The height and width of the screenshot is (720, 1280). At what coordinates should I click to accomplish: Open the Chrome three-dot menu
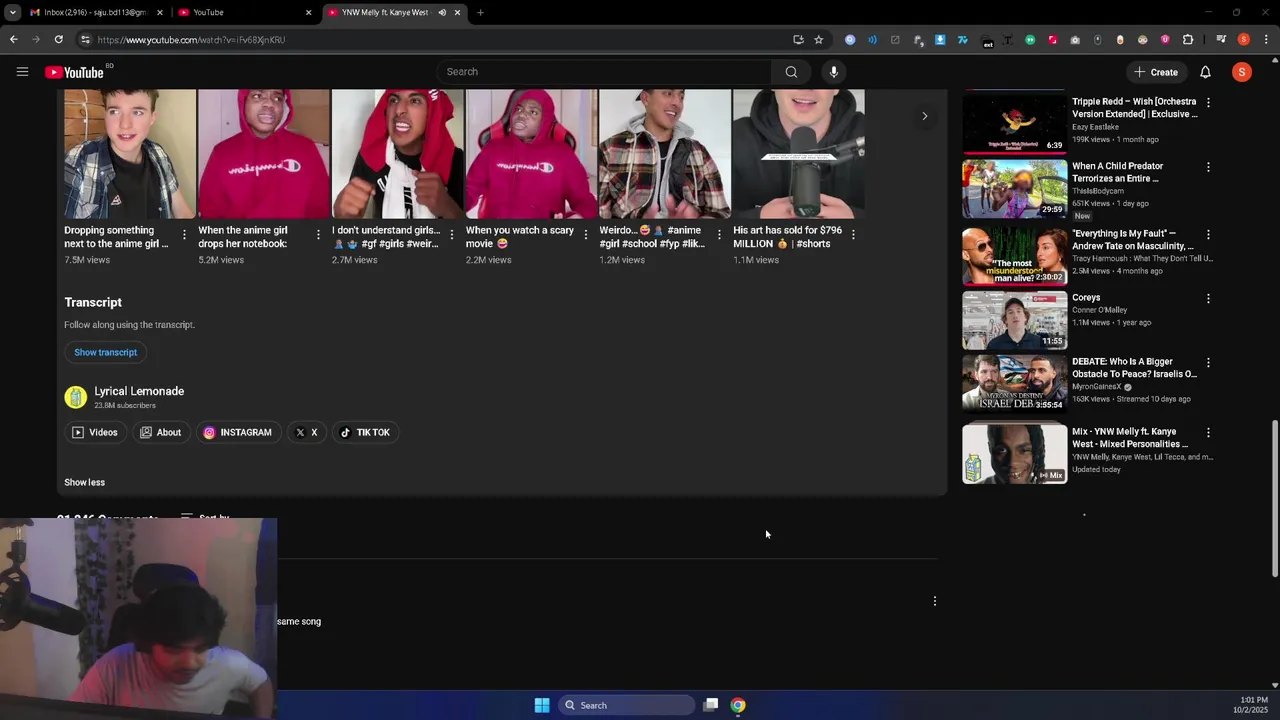tap(1266, 40)
